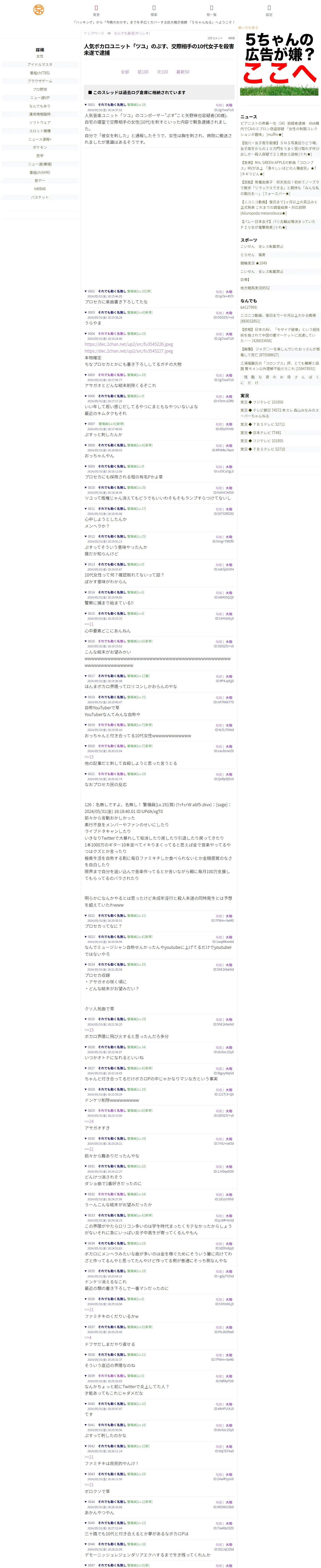Select the 次100 tab
The width and height of the screenshot is (321, 1568).
click(162, 72)
